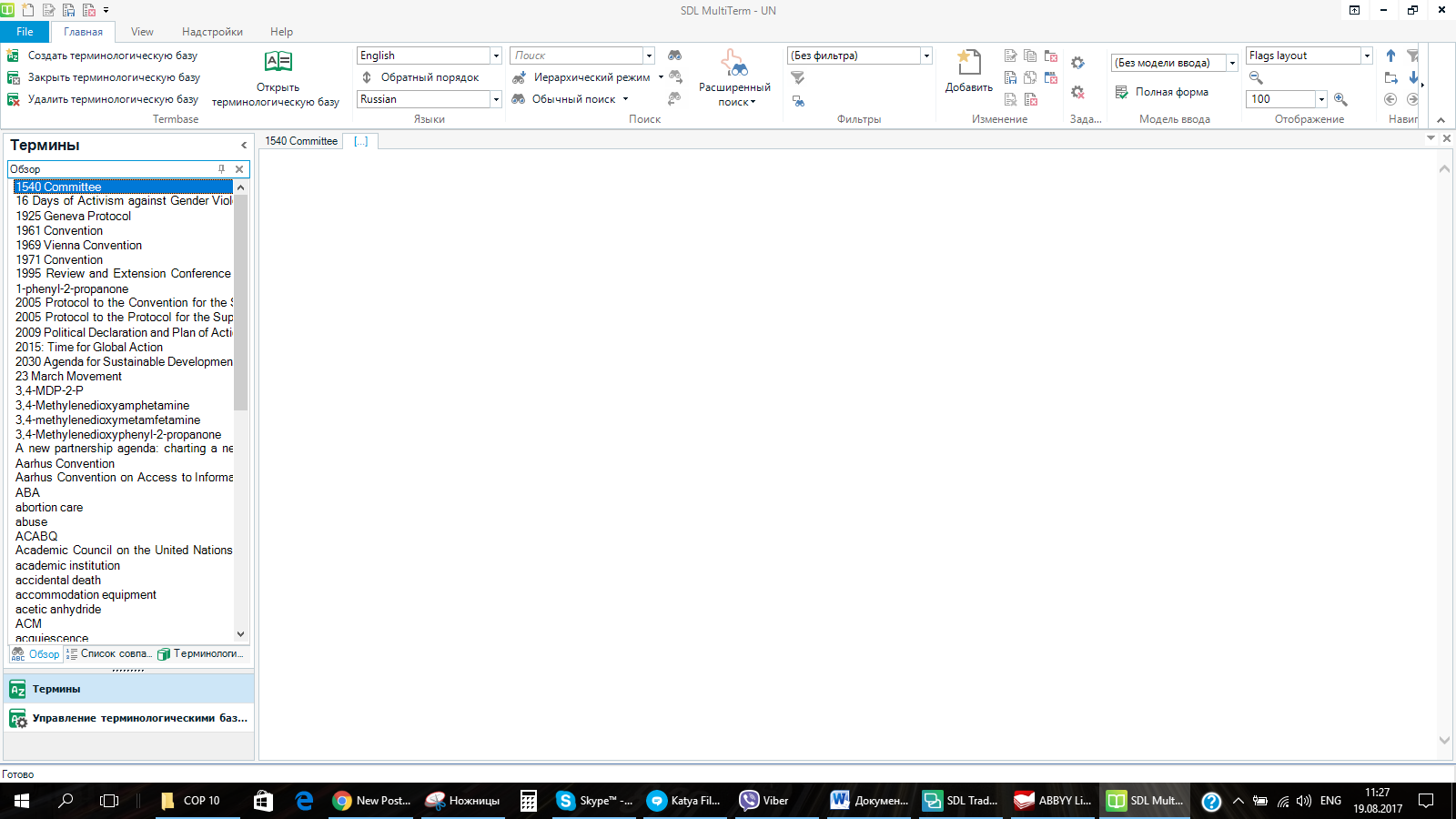
Task: Open the Flags layout dropdown
Action: (x=1366, y=56)
